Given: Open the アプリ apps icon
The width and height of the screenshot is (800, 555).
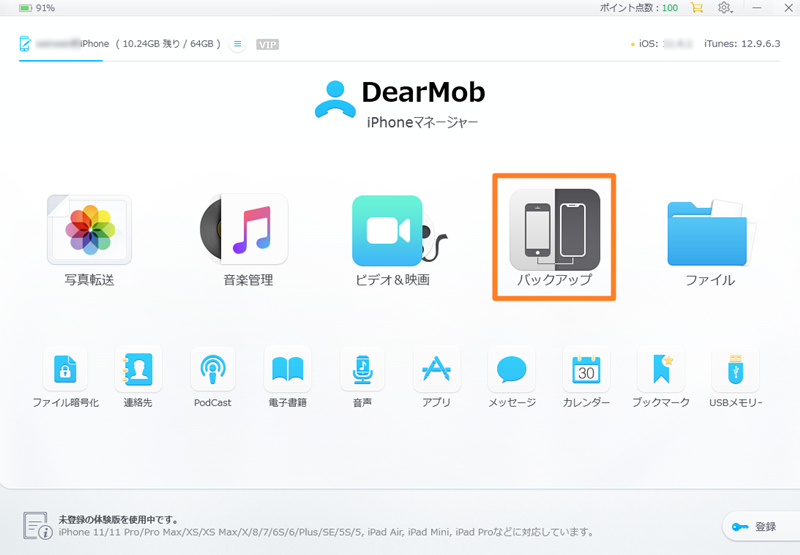Looking at the screenshot, I should (x=437, y=369).
